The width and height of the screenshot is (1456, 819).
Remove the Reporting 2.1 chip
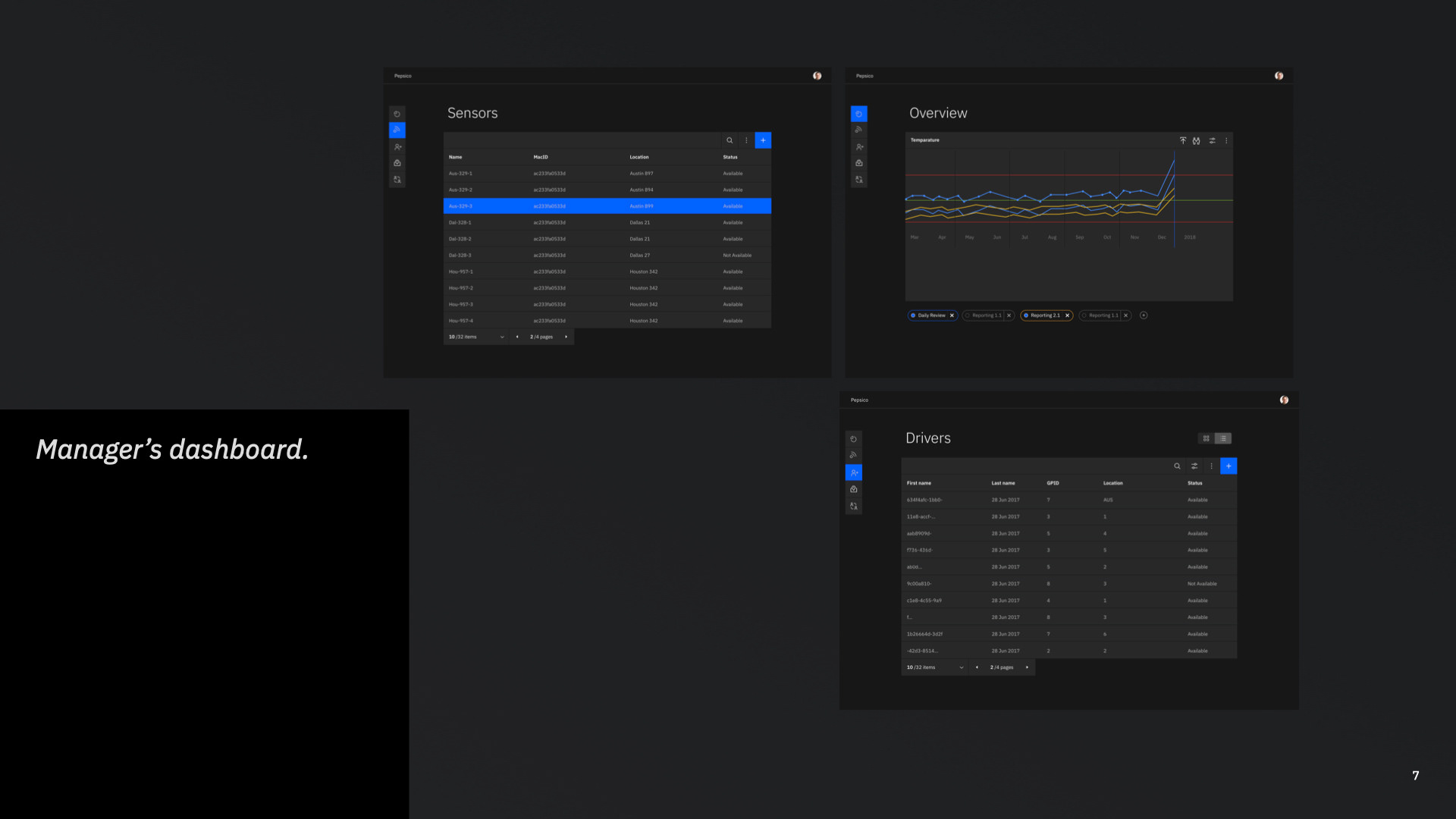[1067, 315]
